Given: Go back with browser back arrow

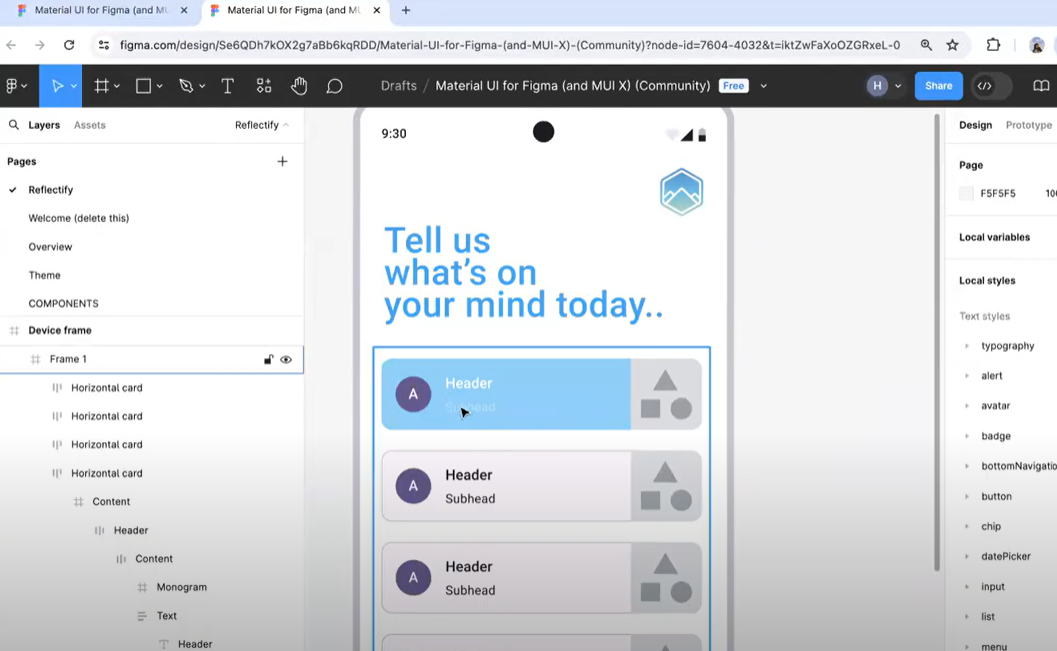Looking at the screenshot, I should [x=11, y=45].
